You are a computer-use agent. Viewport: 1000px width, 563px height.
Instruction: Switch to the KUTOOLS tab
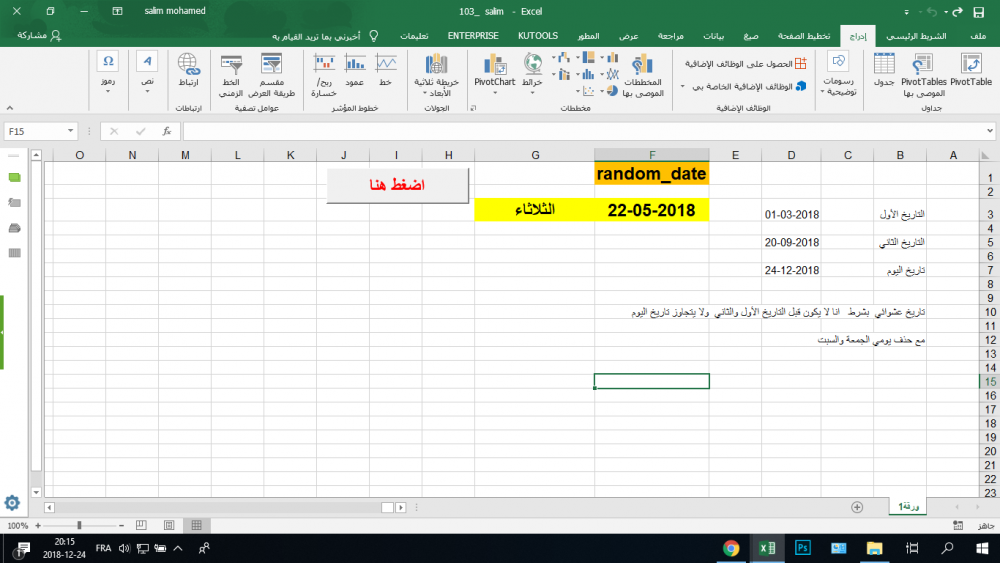click(538, 35)
